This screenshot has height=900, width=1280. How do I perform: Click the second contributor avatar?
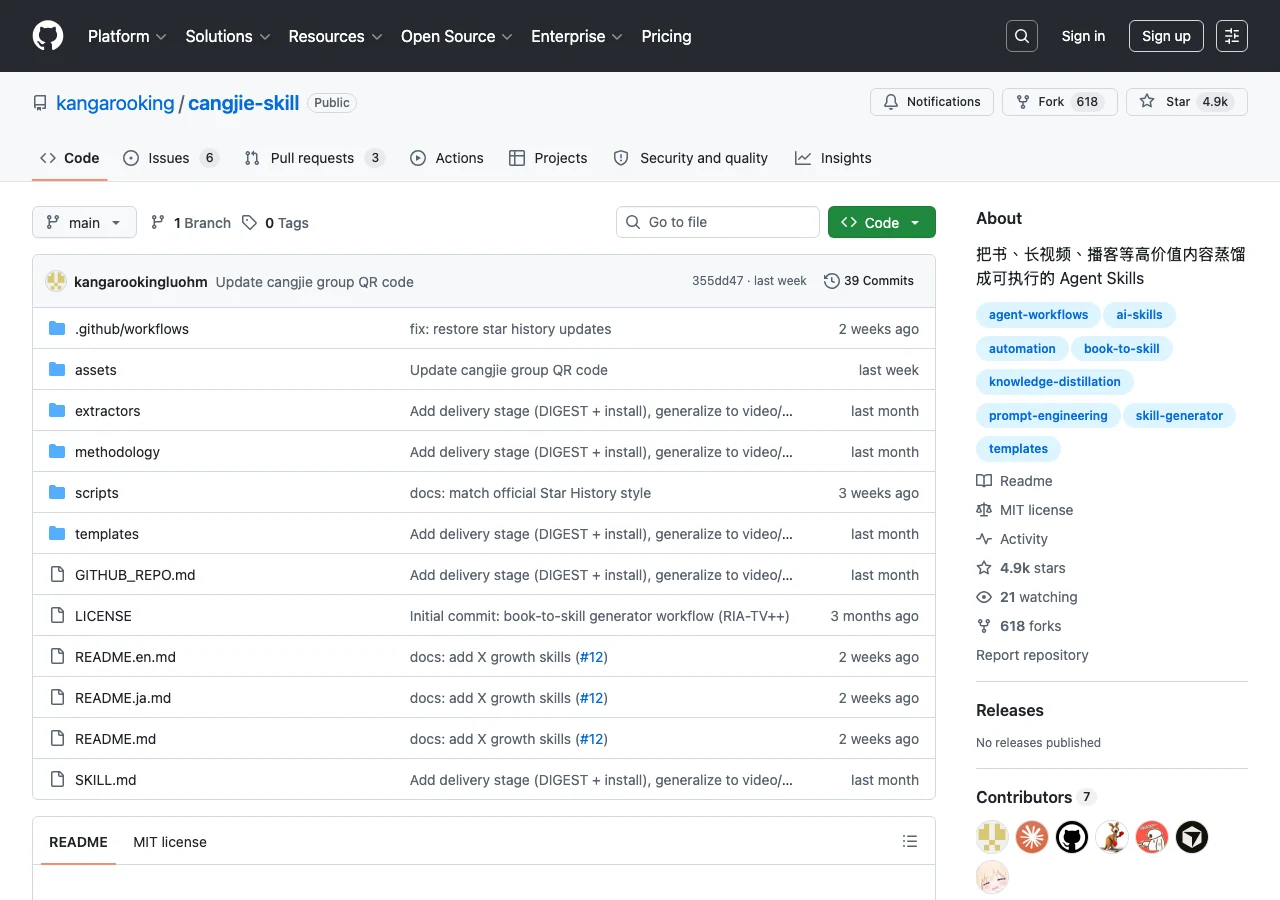click(1032, 837)
